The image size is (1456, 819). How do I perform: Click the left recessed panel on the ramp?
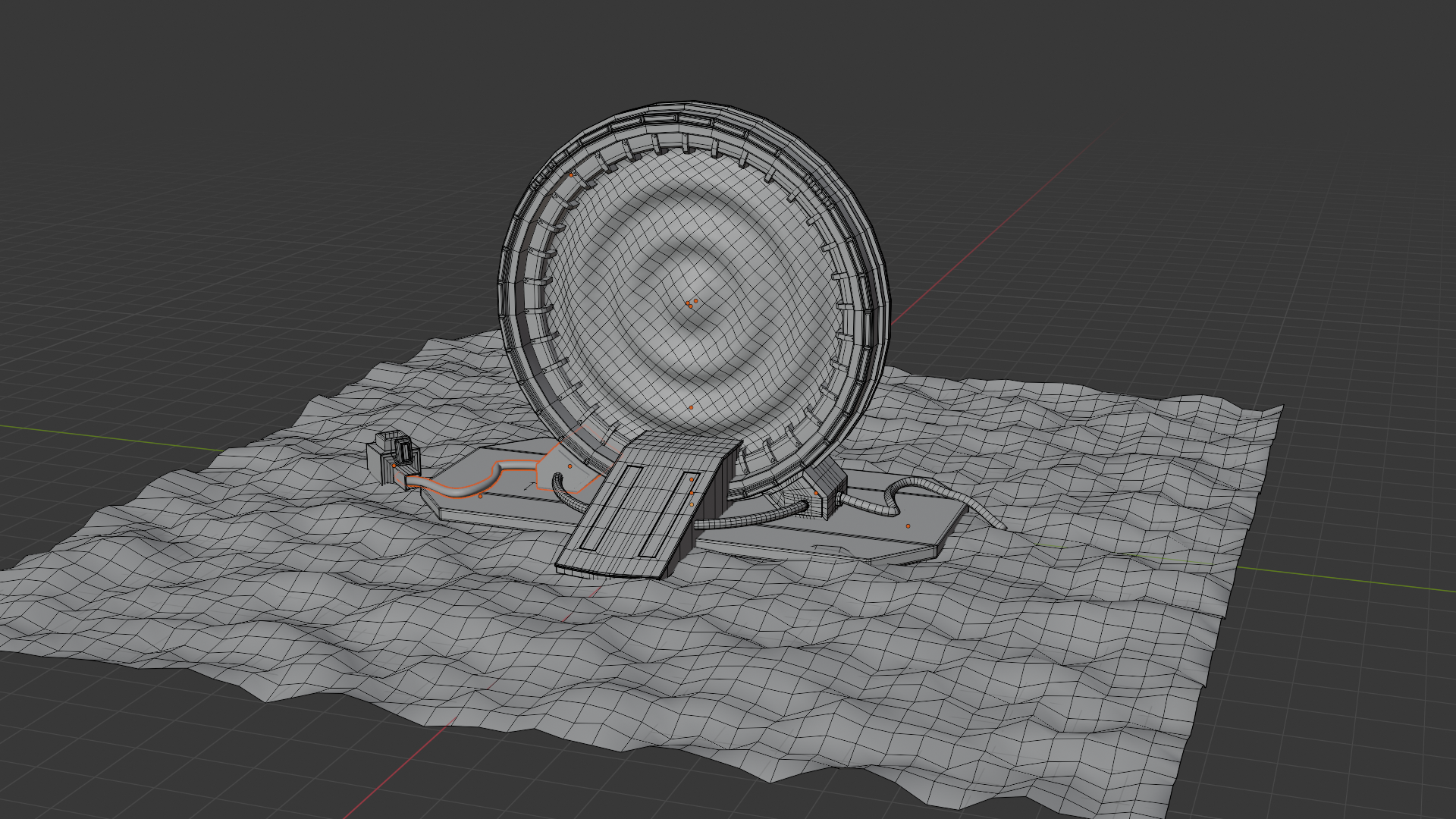click(x=613, y=507)
